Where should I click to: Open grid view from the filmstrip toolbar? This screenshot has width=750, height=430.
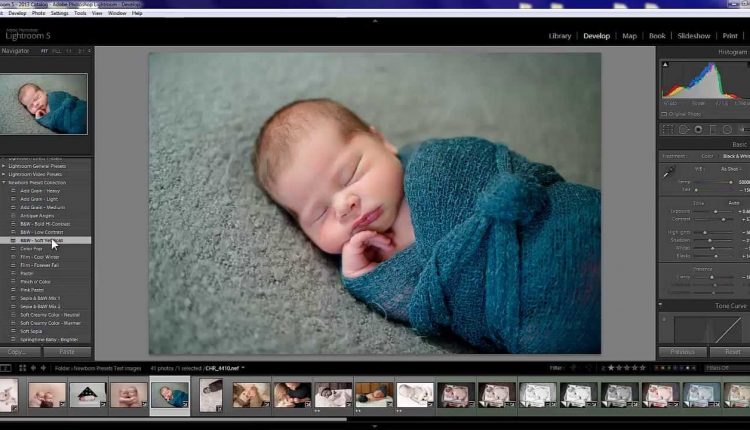pyautogui.click(x=22, y=368)
